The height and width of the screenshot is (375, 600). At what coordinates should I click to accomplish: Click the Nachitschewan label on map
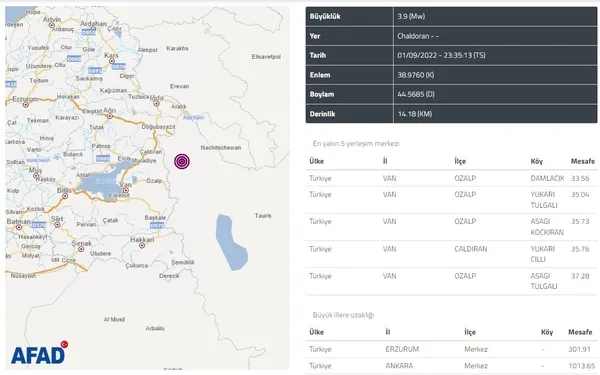(221, 148)
